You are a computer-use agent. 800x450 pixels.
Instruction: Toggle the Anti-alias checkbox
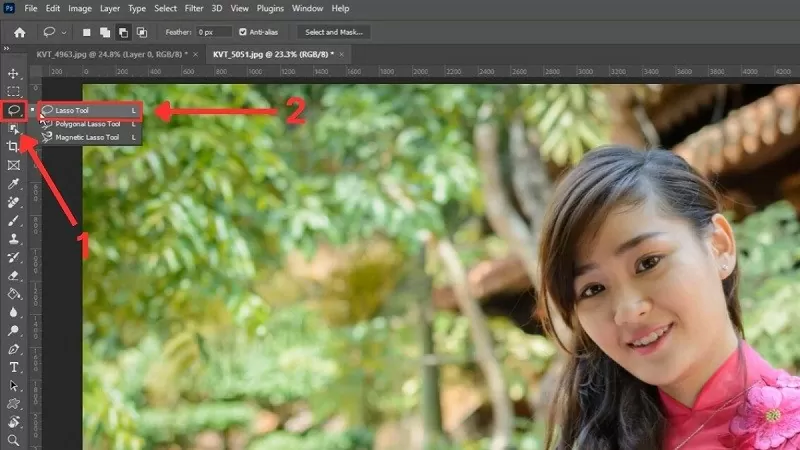[x=243, y=32]
